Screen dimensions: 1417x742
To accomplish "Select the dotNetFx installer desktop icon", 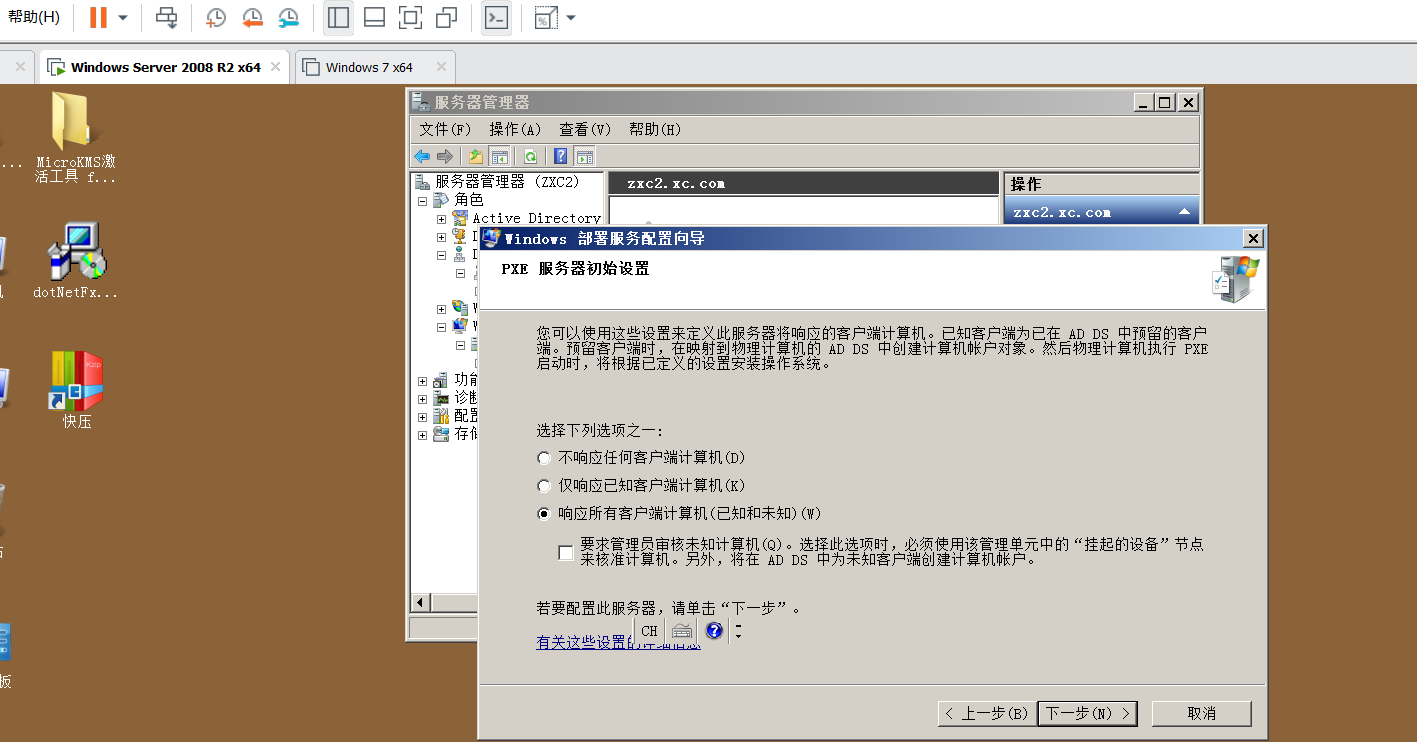I will click(76, 260).
